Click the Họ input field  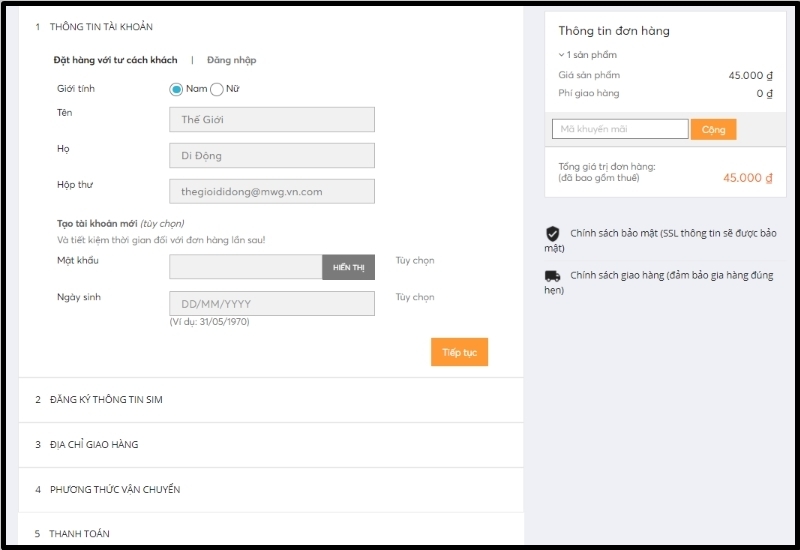click(x=272, y=156)
